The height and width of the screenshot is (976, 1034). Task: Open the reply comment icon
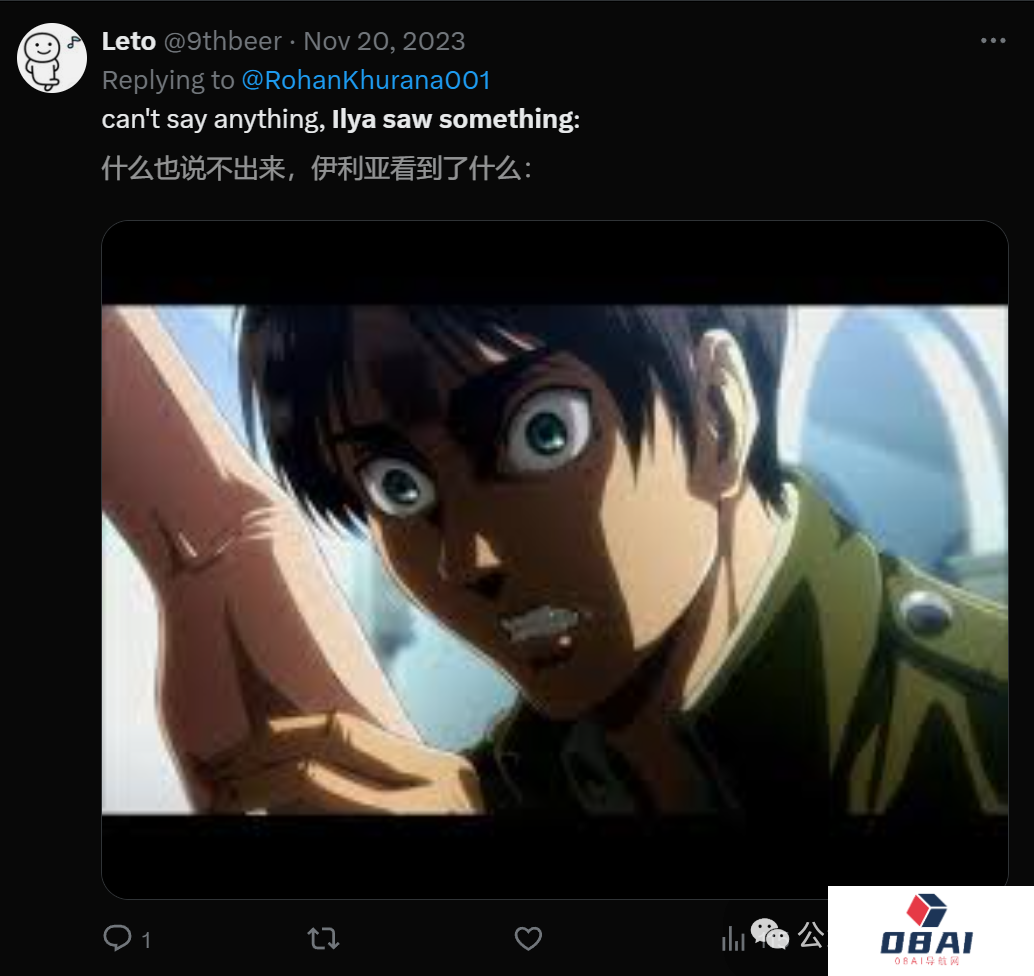tap(117, 938)
